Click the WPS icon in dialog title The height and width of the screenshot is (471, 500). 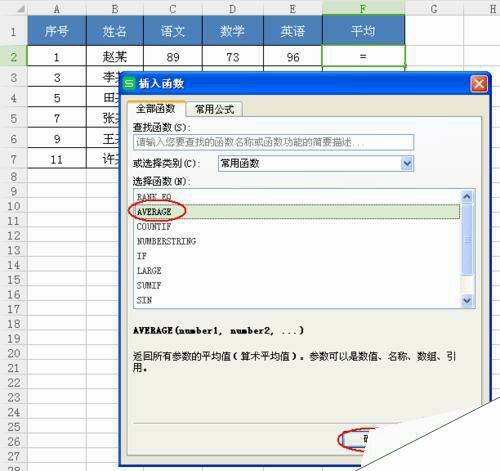coord(129,83)
